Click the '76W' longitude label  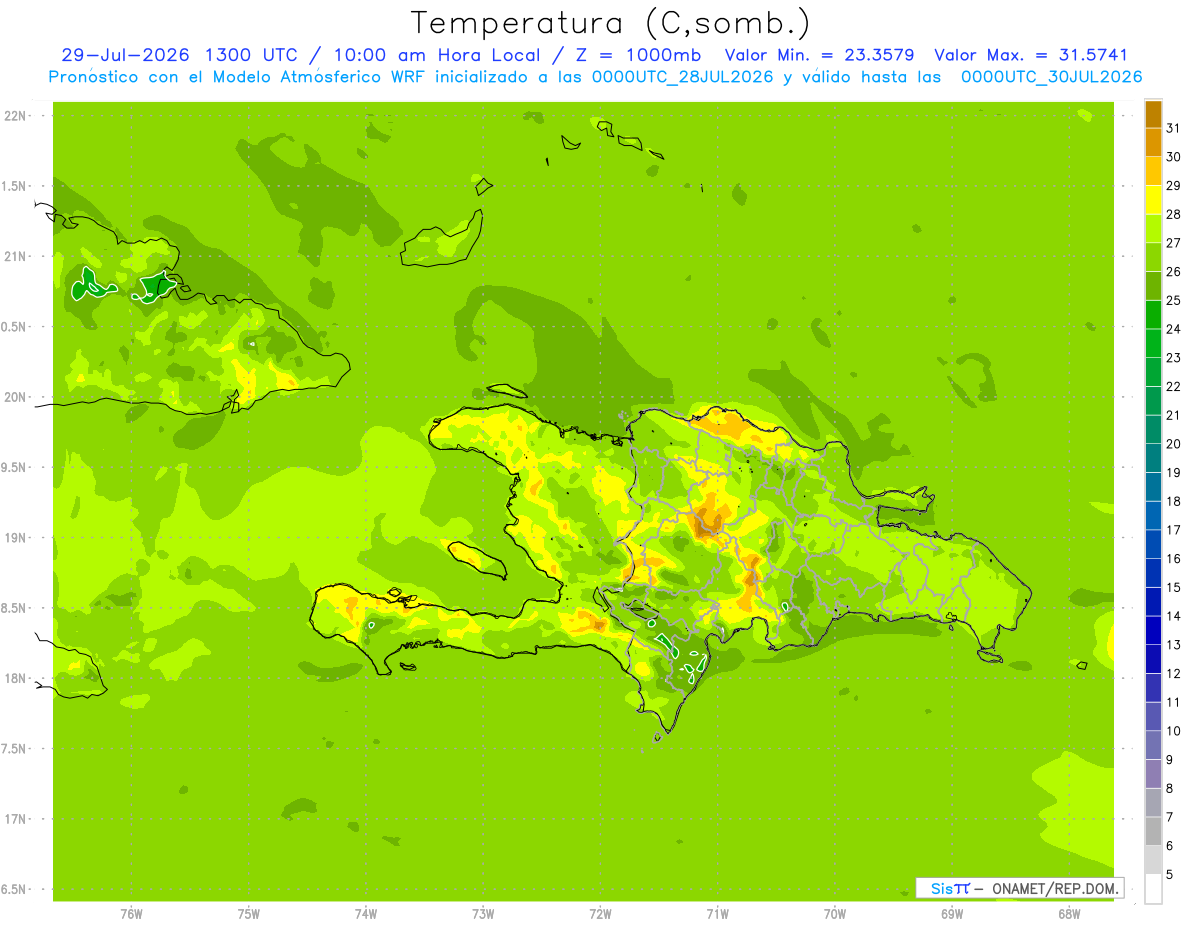click(131, 914)
